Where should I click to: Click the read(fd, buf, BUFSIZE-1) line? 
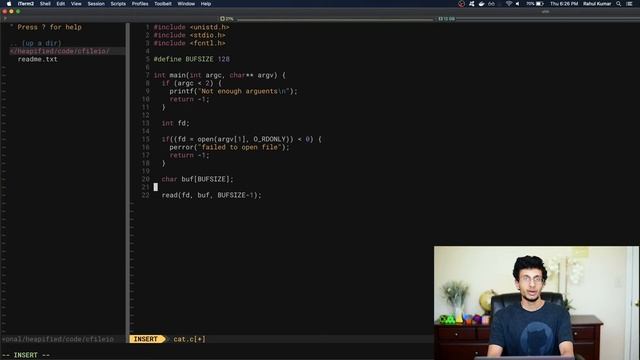click(211, 195)
